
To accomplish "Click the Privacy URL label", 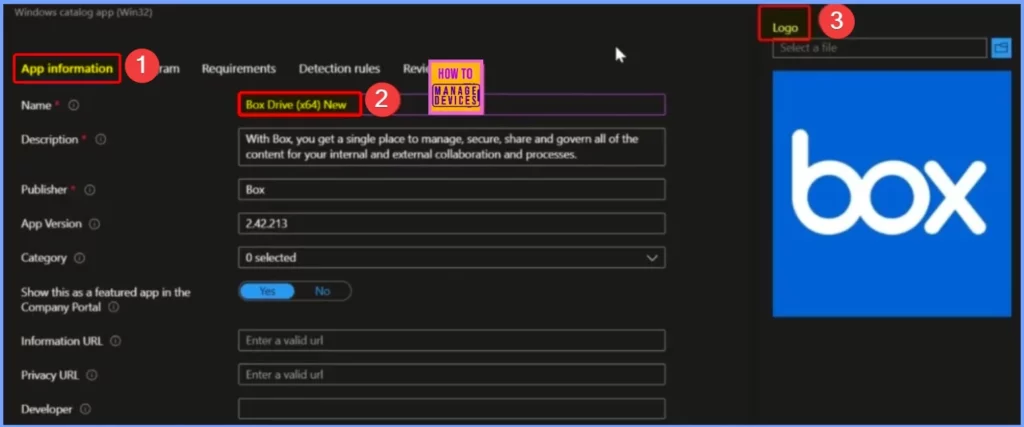I will 50,375.
